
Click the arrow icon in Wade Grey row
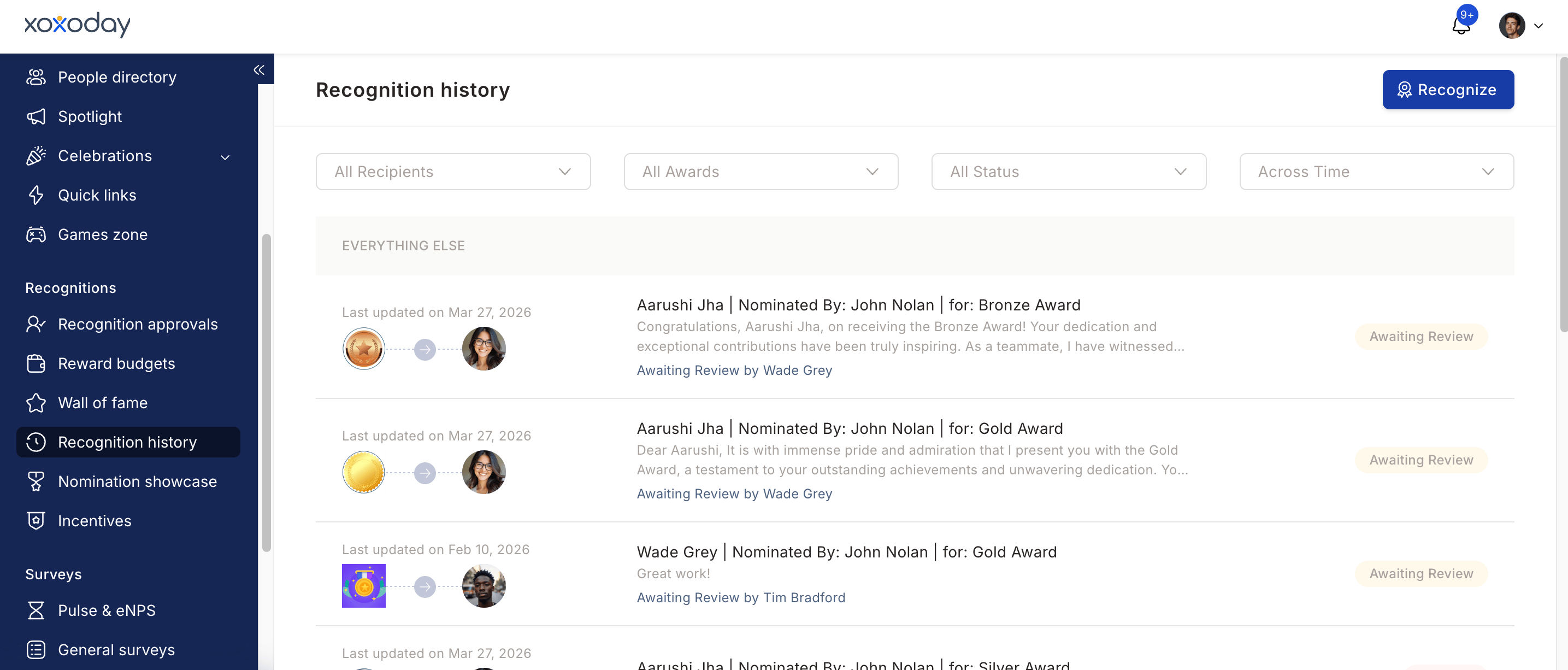point(425,586)
